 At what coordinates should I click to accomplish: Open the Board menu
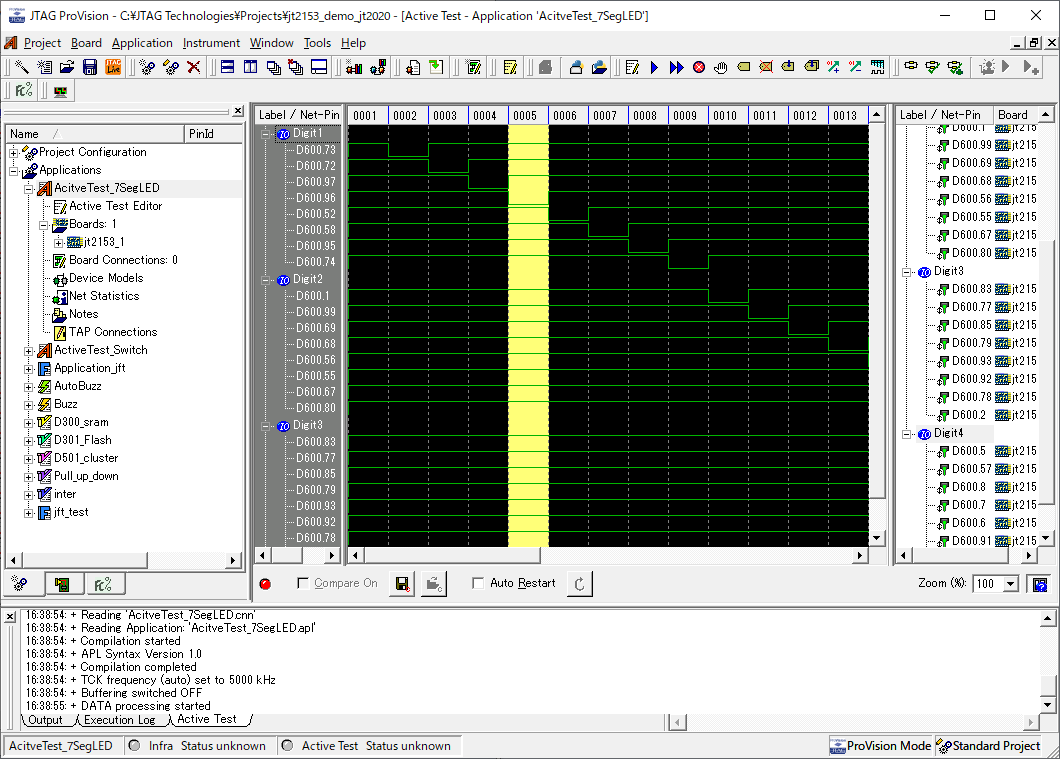tap(87, 43)
